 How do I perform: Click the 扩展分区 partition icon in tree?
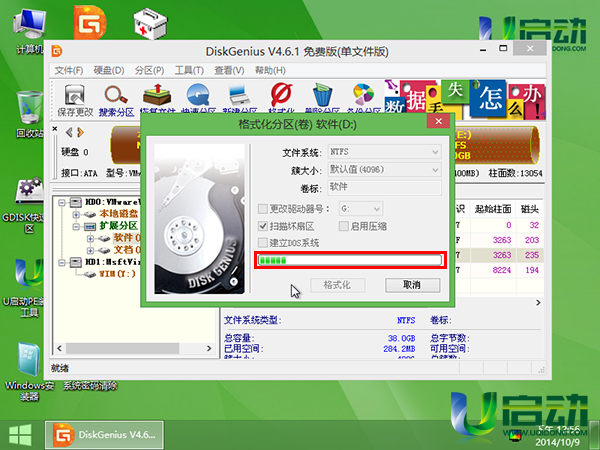tap(90, 226)
